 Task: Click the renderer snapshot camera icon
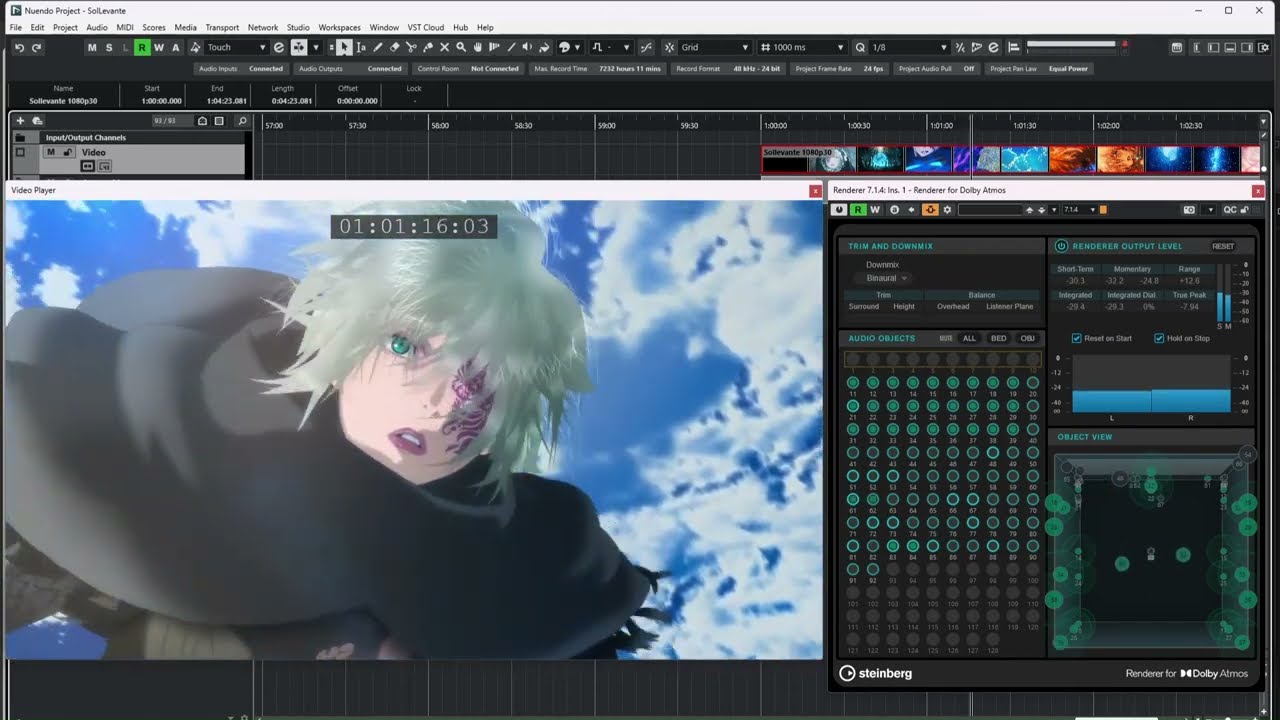pyautogui.click(x=1189, y=210)
